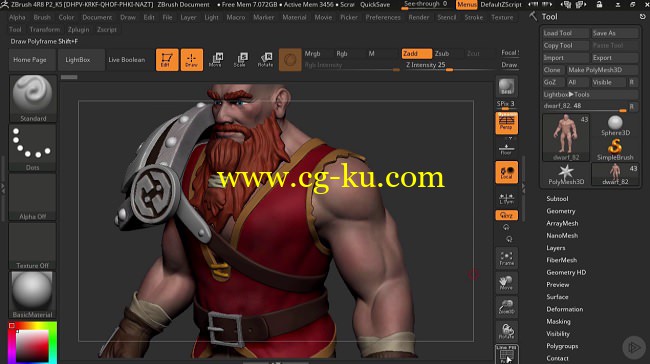Click the viewport Rotate navigation icon
The width and height of the screenshot is (650, 364).
click(x=506, y=331)
